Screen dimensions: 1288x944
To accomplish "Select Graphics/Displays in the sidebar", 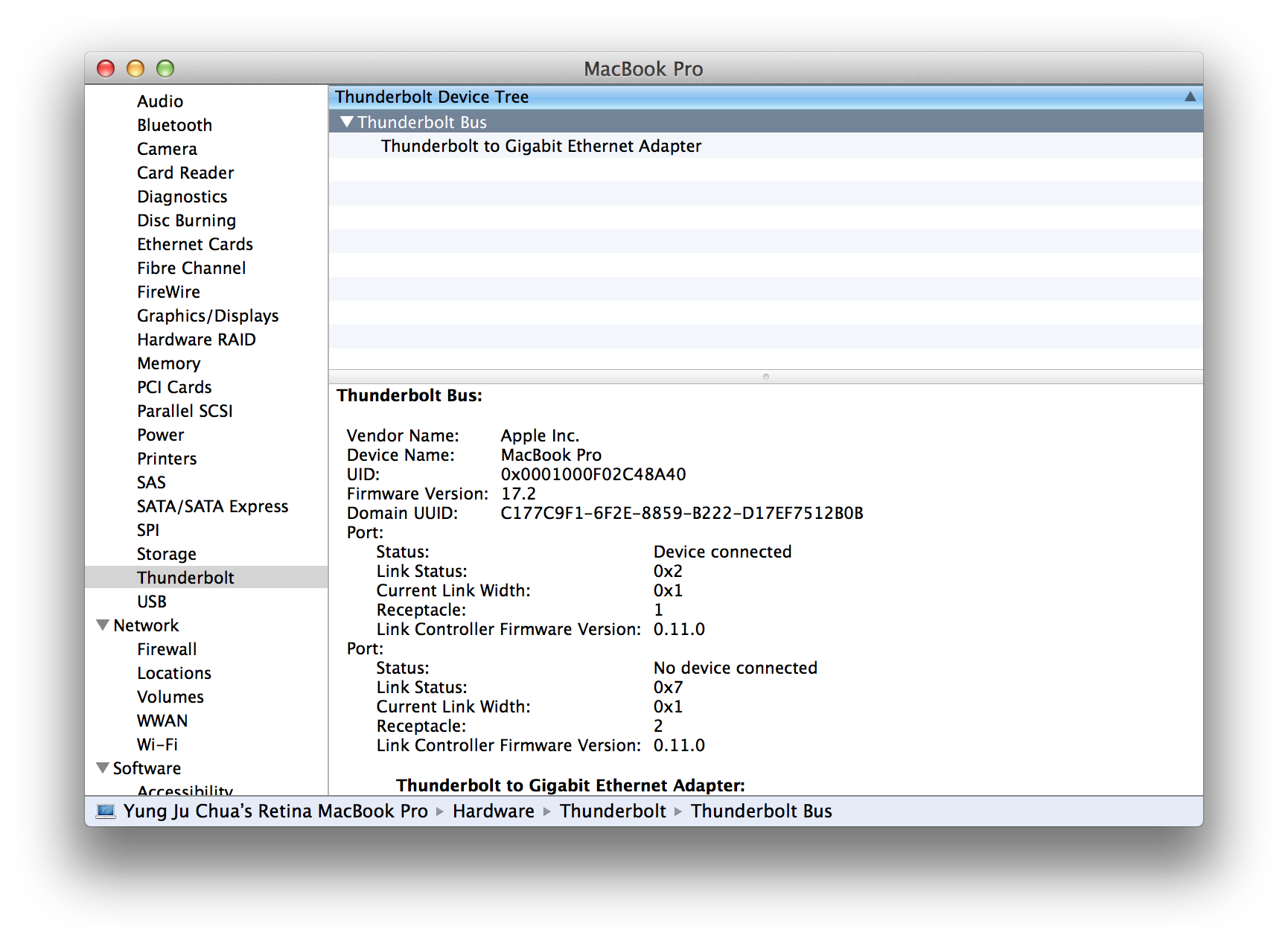I will click(x=208, y=316).
